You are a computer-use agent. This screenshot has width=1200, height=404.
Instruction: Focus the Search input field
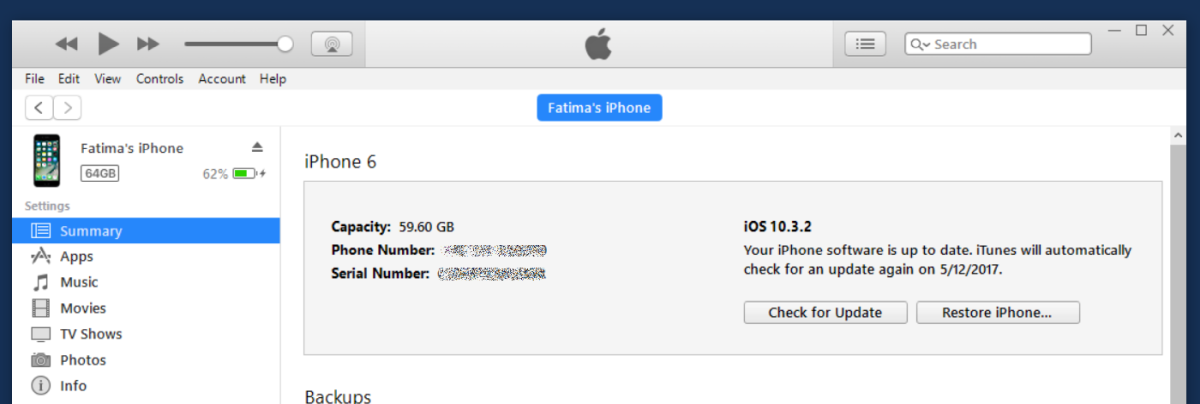coord(998,44)
